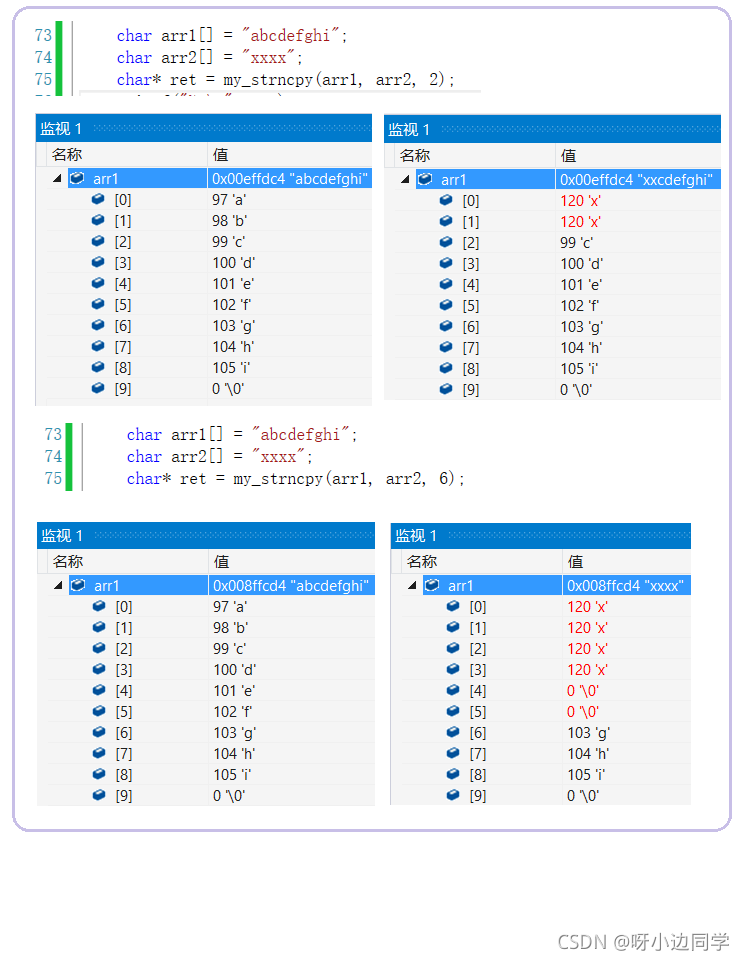
Task: Click cube icon of [5] in bottom-right watch panel
Action: click(x=453, y=711)
